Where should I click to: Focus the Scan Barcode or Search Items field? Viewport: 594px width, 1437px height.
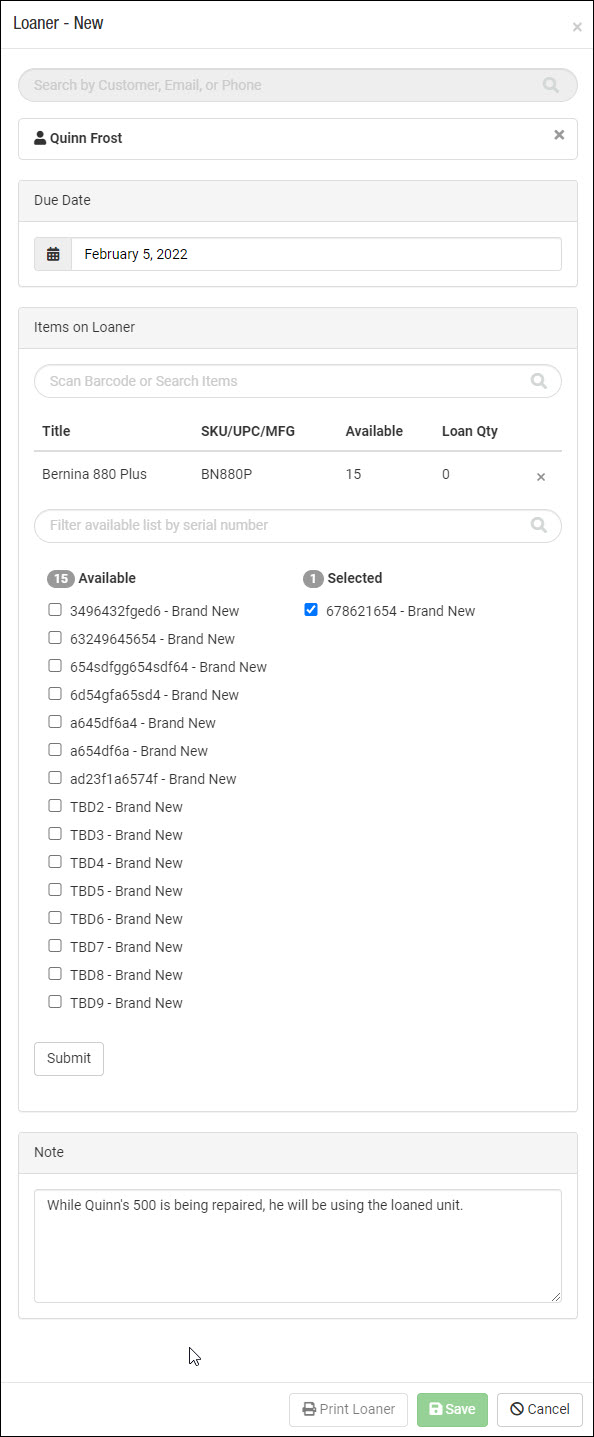coord(298,381)
